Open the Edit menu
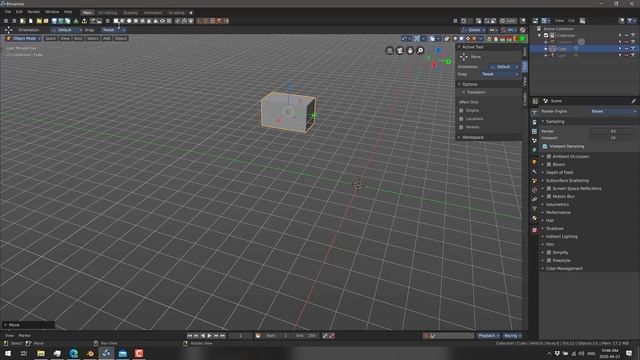640x360 pixels. 19,12
